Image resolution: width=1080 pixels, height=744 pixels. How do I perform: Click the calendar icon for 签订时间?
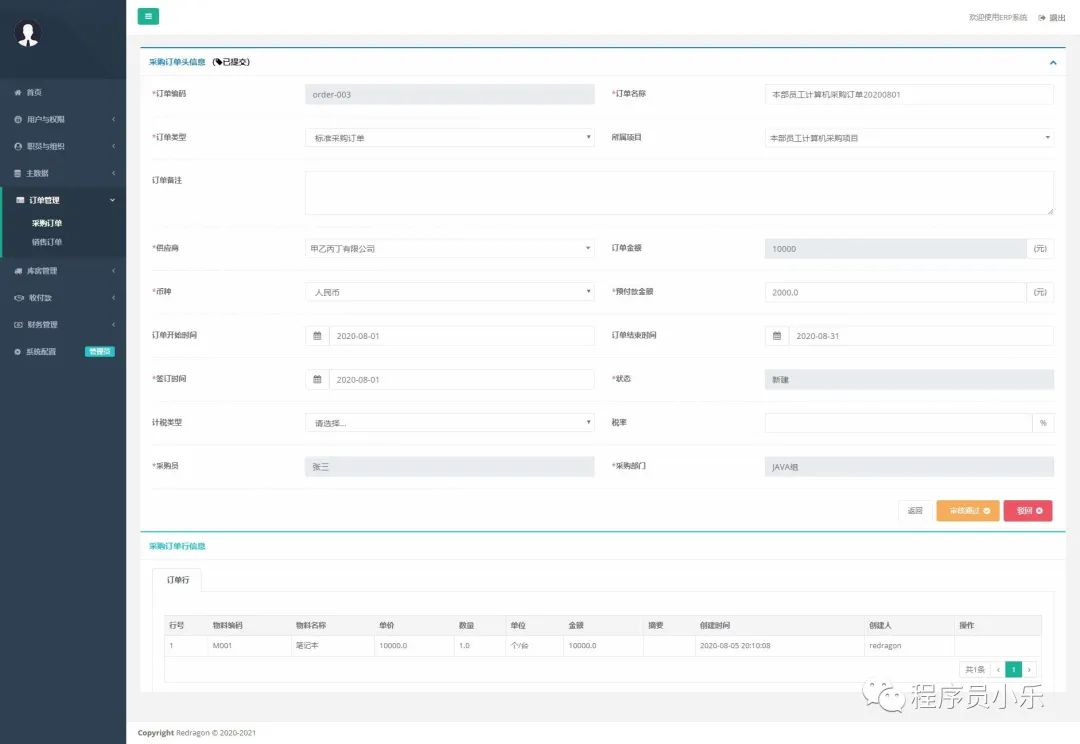coord(317,380)
